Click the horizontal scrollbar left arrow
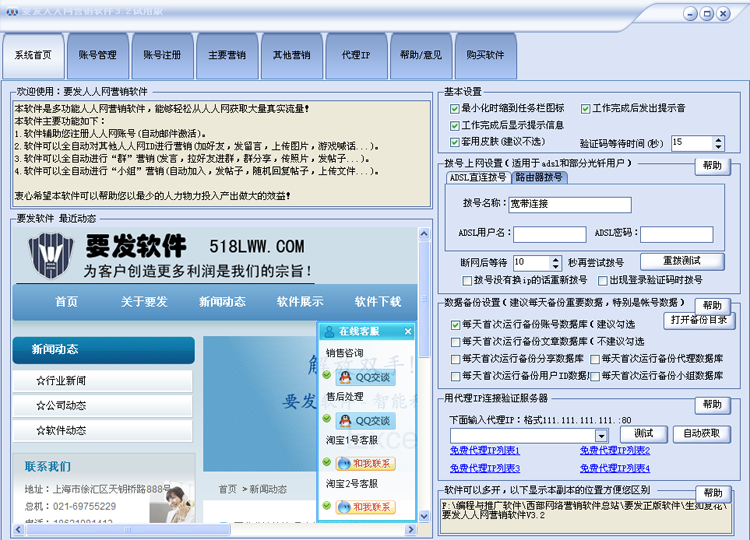The width and height of the screenshot is (750, 540). click(19, 529)
